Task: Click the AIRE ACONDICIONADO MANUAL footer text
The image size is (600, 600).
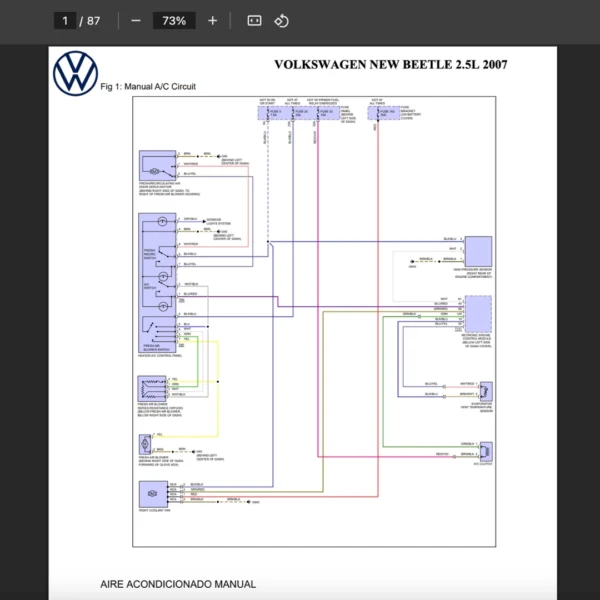Action: pyautogui.click(x=178, y=583)
